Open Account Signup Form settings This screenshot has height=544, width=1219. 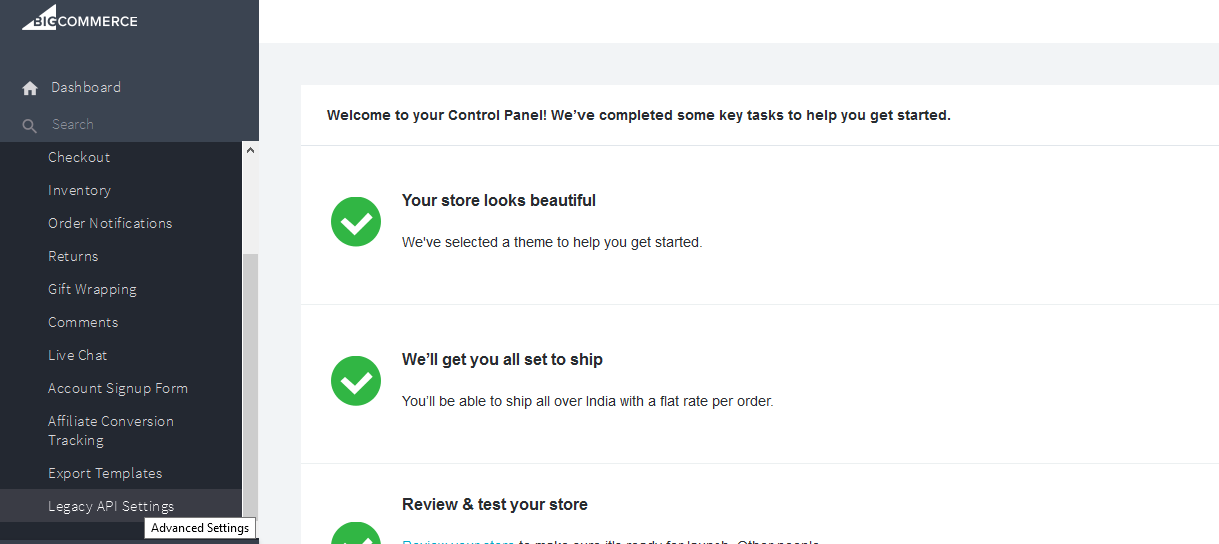coord(118,388)
